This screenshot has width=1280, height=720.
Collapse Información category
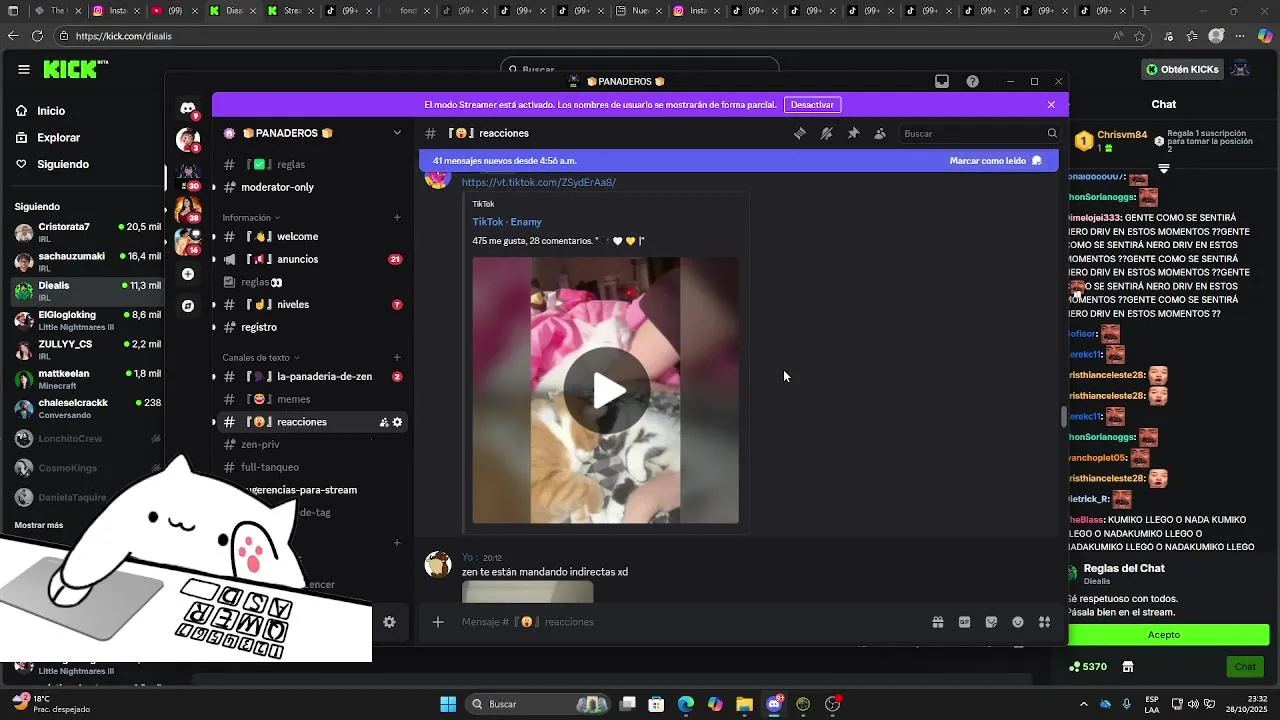[x=251, y=217]
